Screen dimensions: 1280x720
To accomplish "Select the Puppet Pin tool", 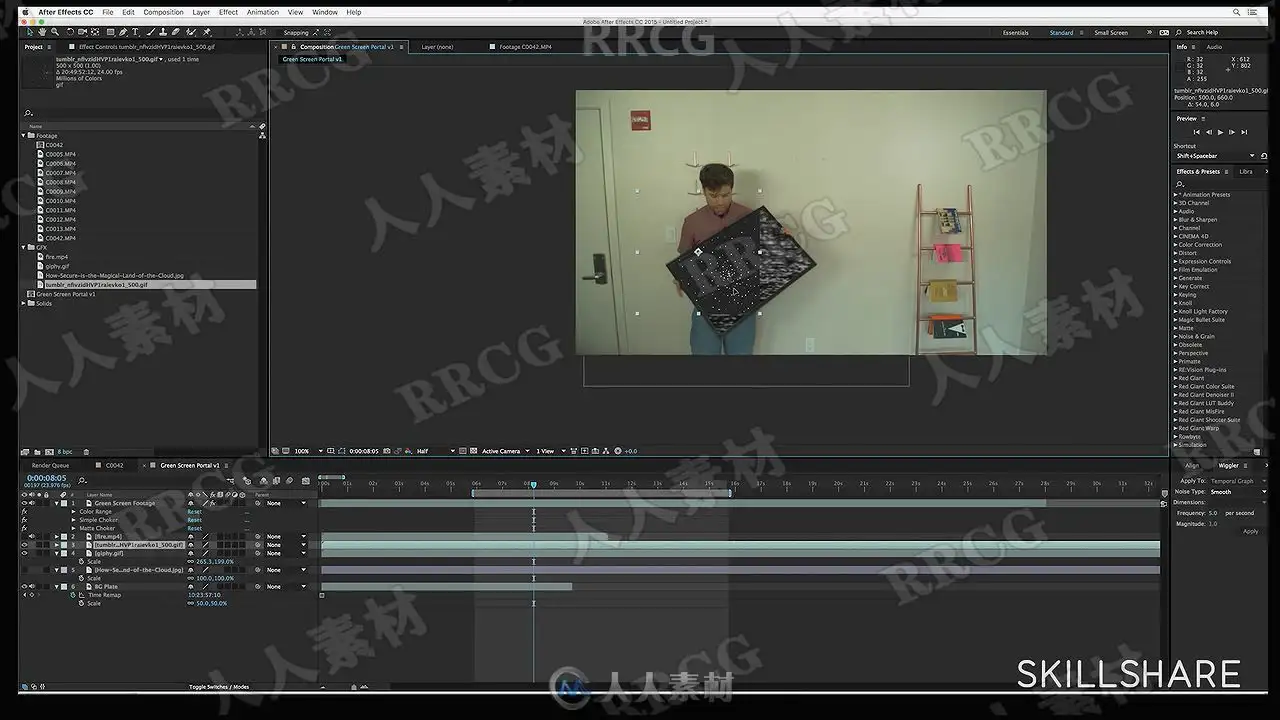I will 207,32.
